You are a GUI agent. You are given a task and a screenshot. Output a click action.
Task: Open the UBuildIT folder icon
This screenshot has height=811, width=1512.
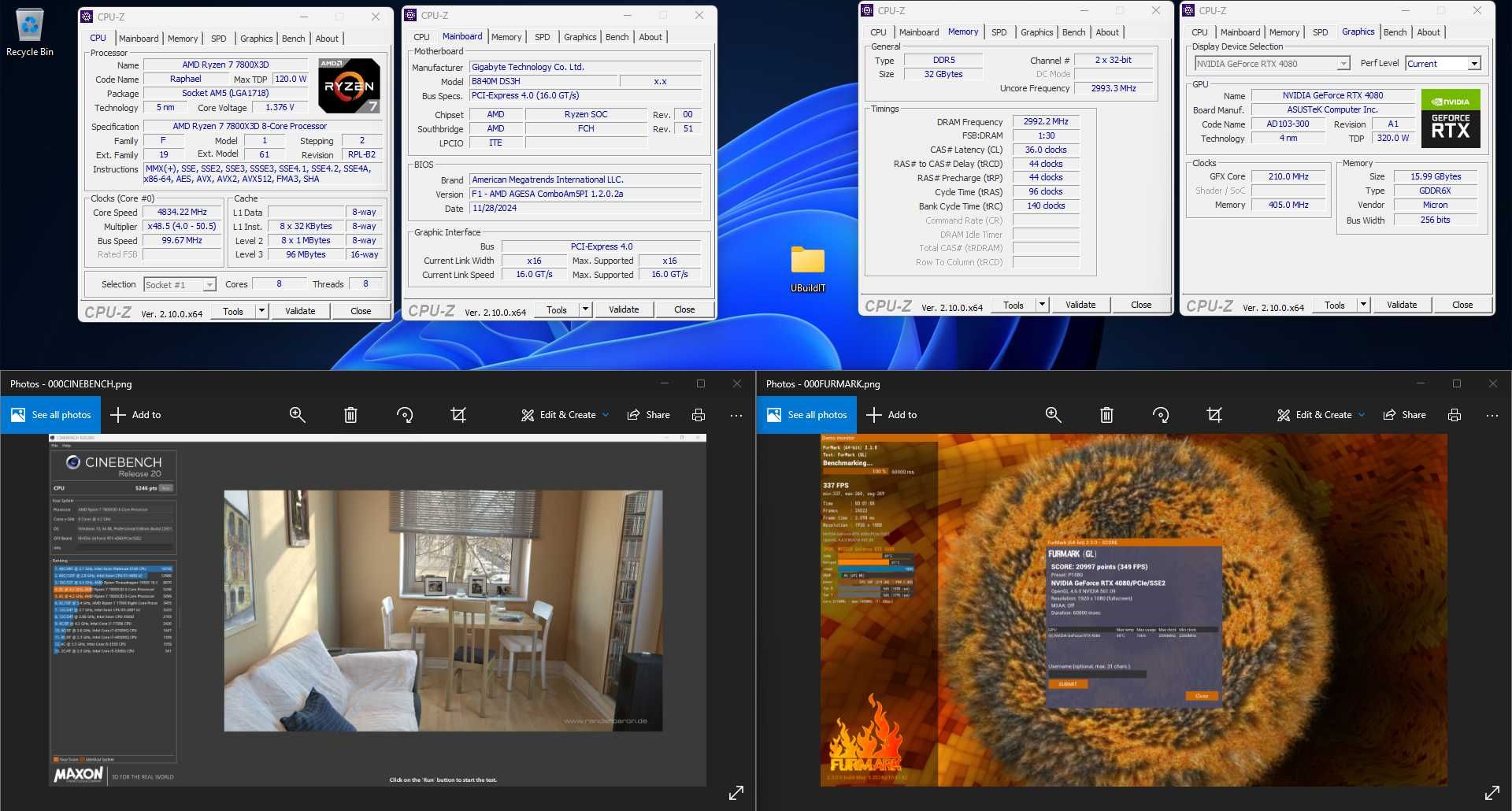(x=808, y=268)
